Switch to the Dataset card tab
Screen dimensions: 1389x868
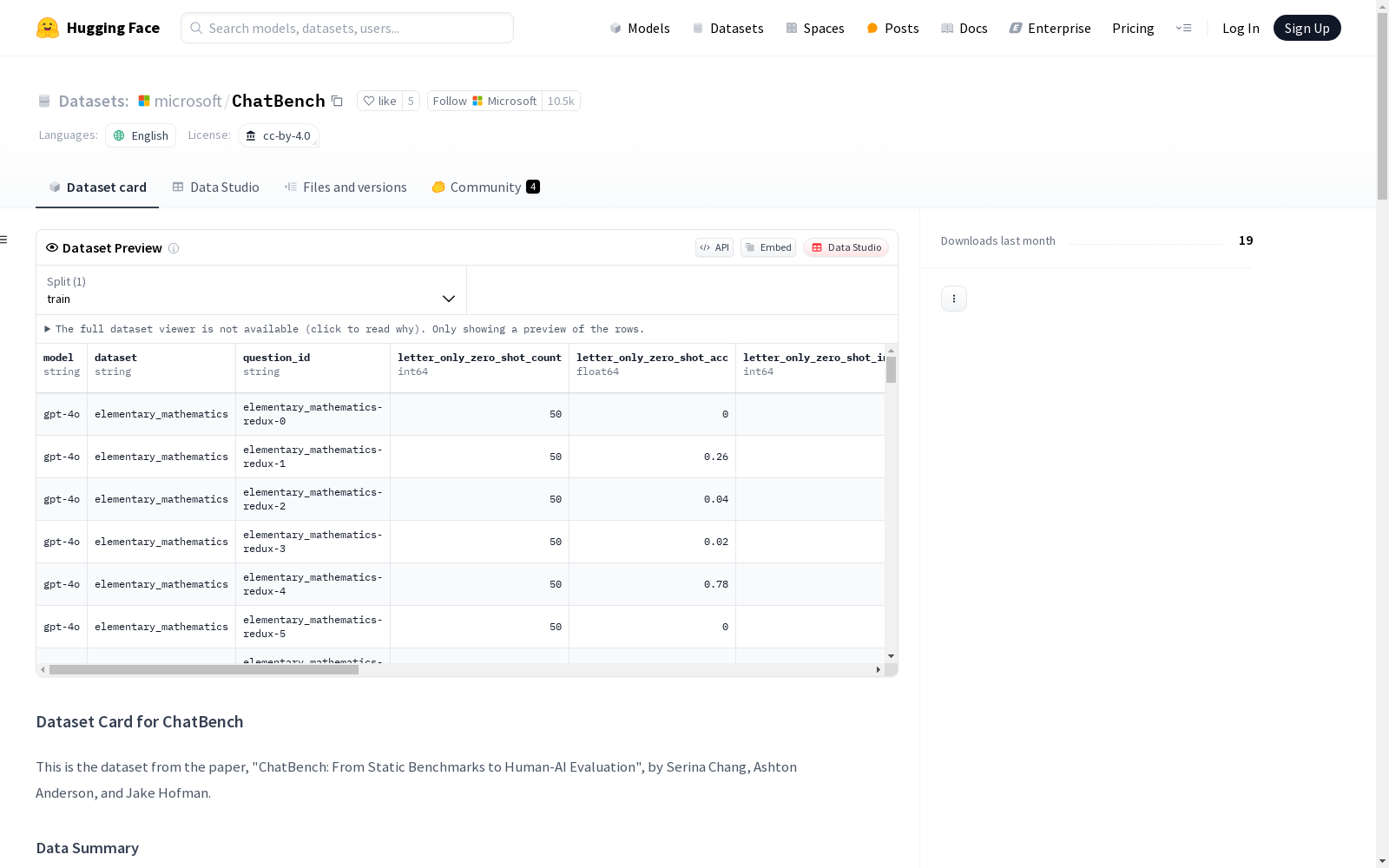[x=97, y=187]
